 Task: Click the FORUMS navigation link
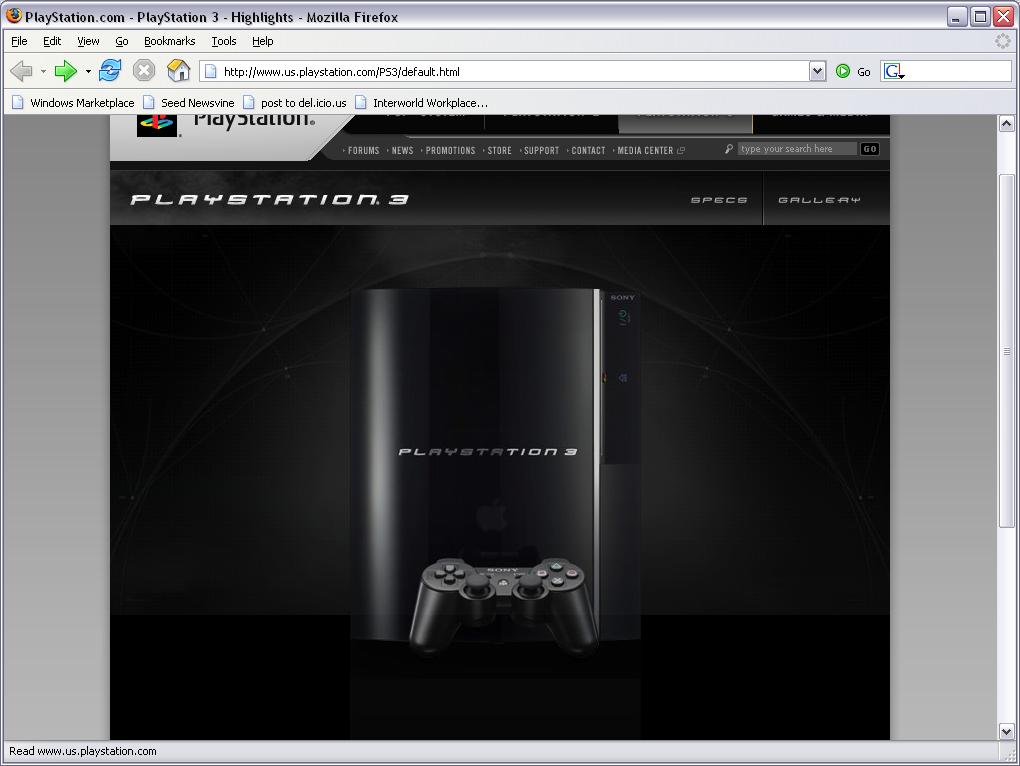[363, 150]
